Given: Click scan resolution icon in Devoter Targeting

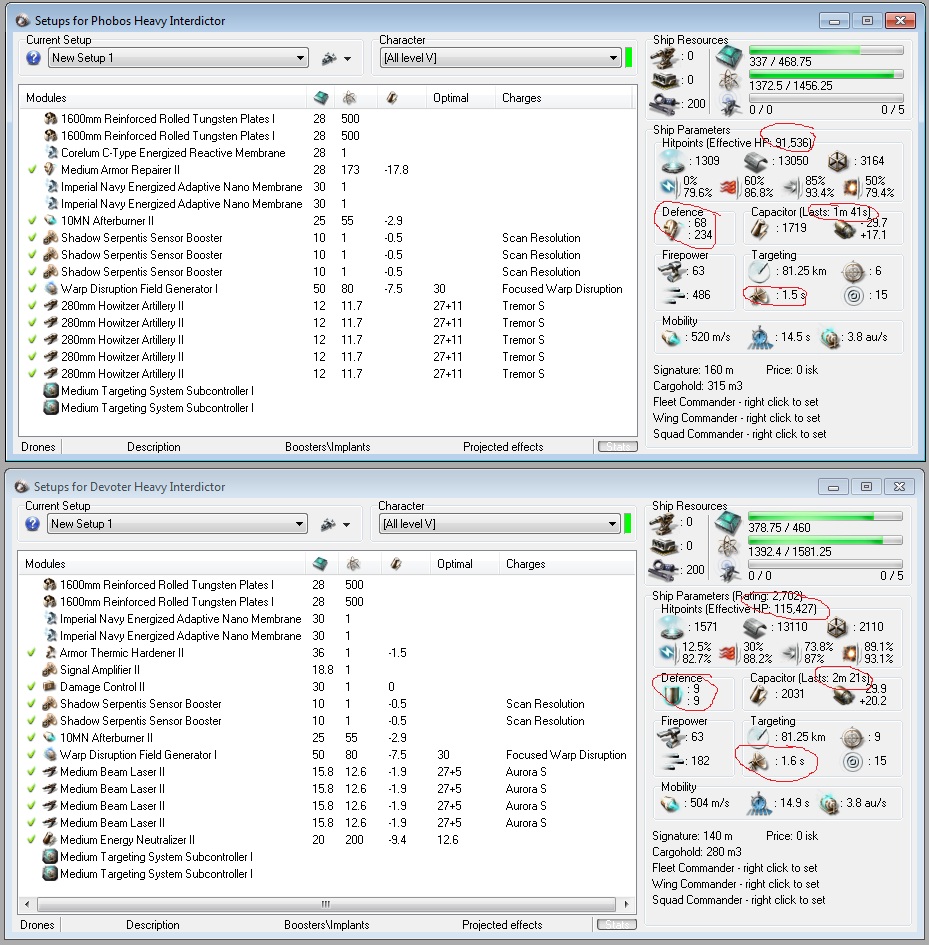Looking at the screenshot, I should point(757,761).
